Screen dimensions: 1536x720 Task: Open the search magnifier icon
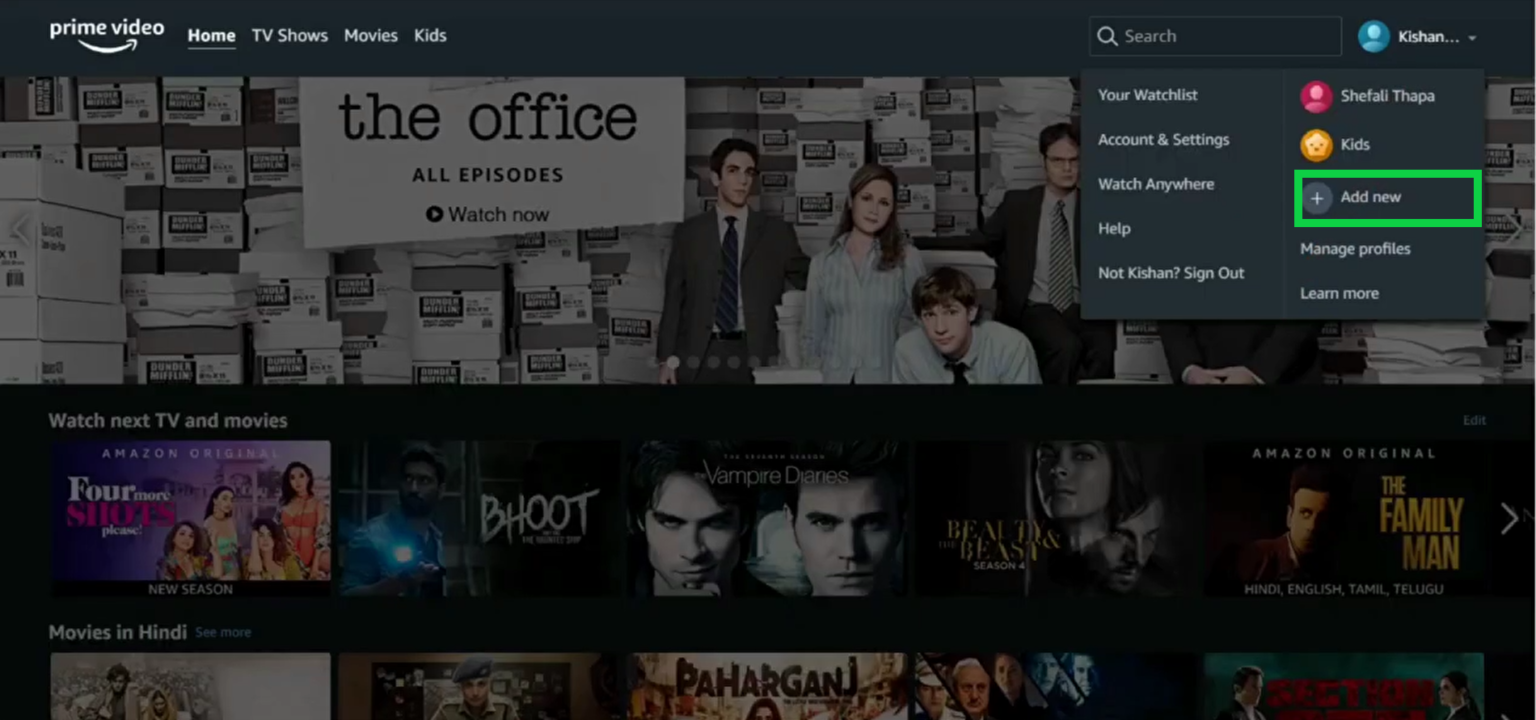(1107, 35)
